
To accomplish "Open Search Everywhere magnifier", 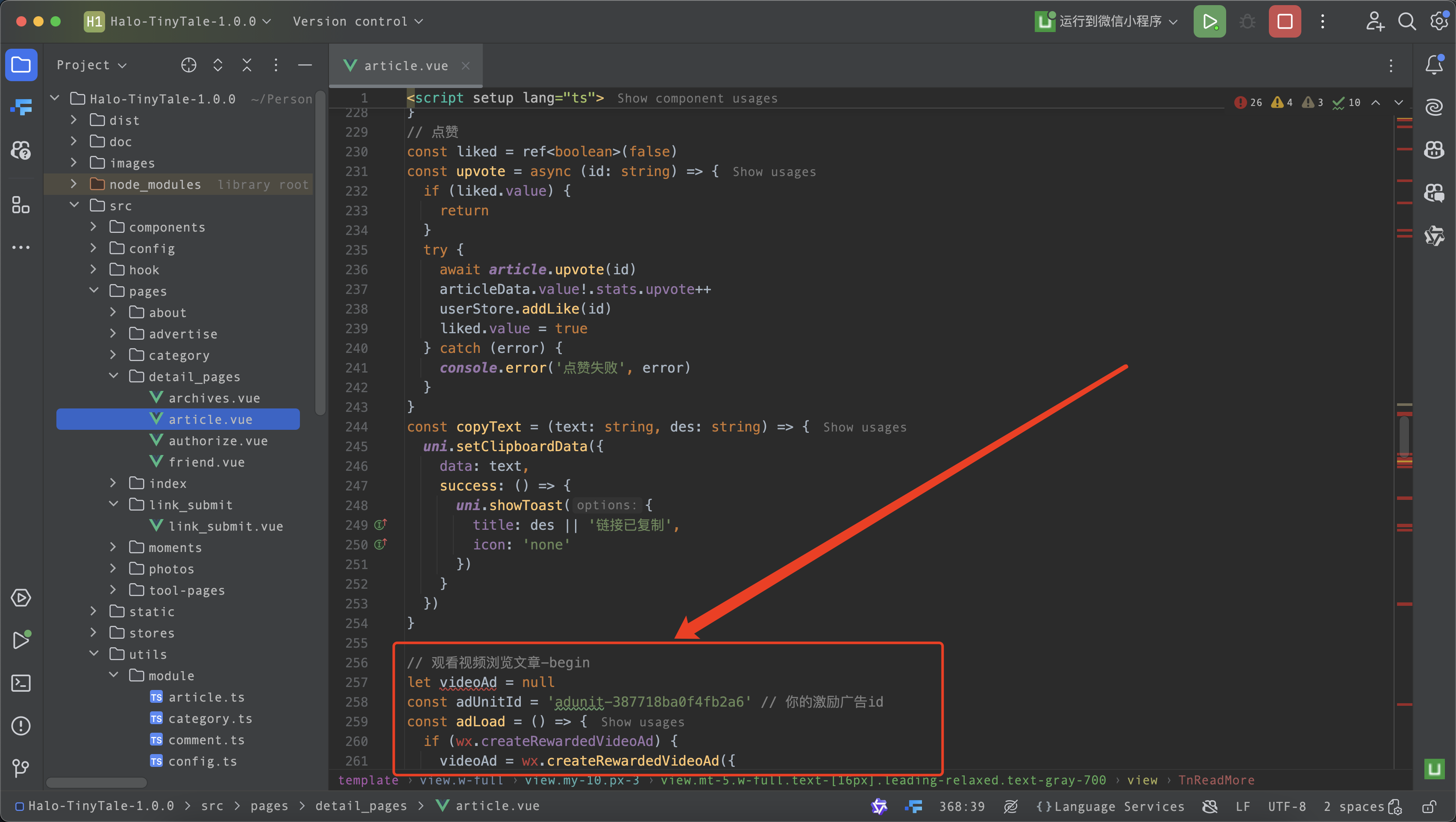I will click(x=1407, y=21).
